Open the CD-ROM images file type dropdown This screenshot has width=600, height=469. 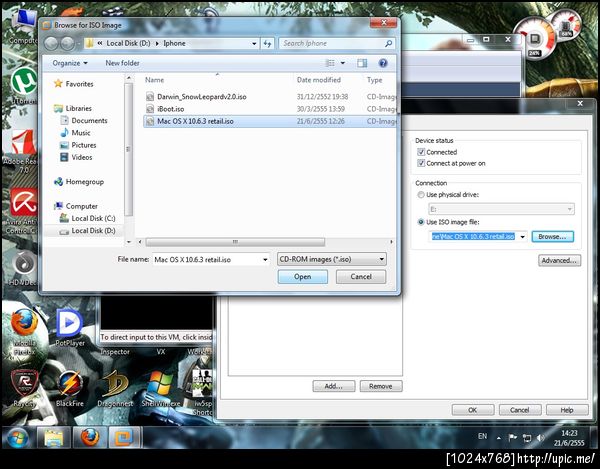(x=332, y=259)
